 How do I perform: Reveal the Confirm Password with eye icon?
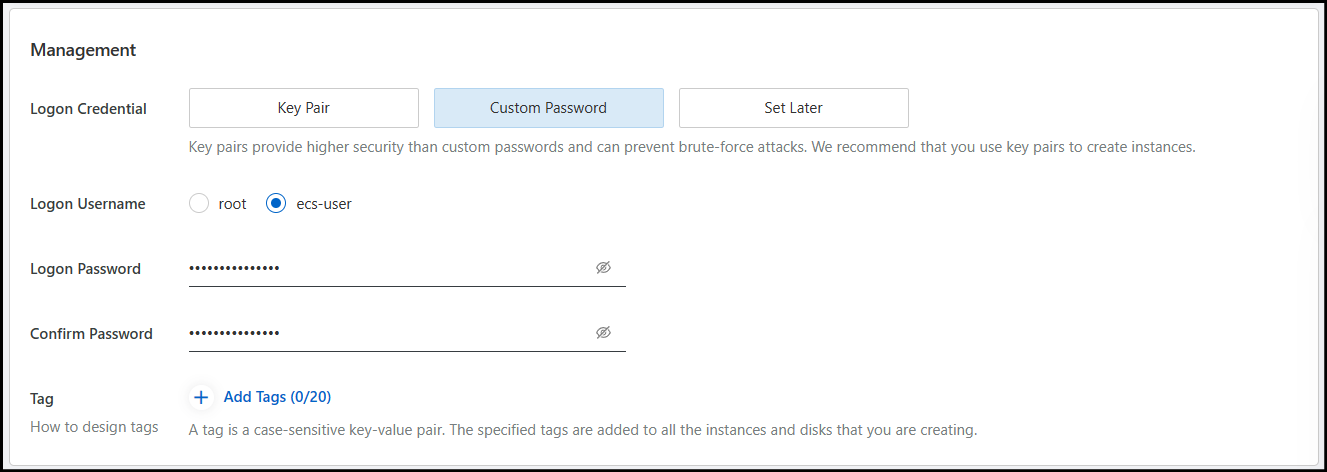click(x=603, y=333)
